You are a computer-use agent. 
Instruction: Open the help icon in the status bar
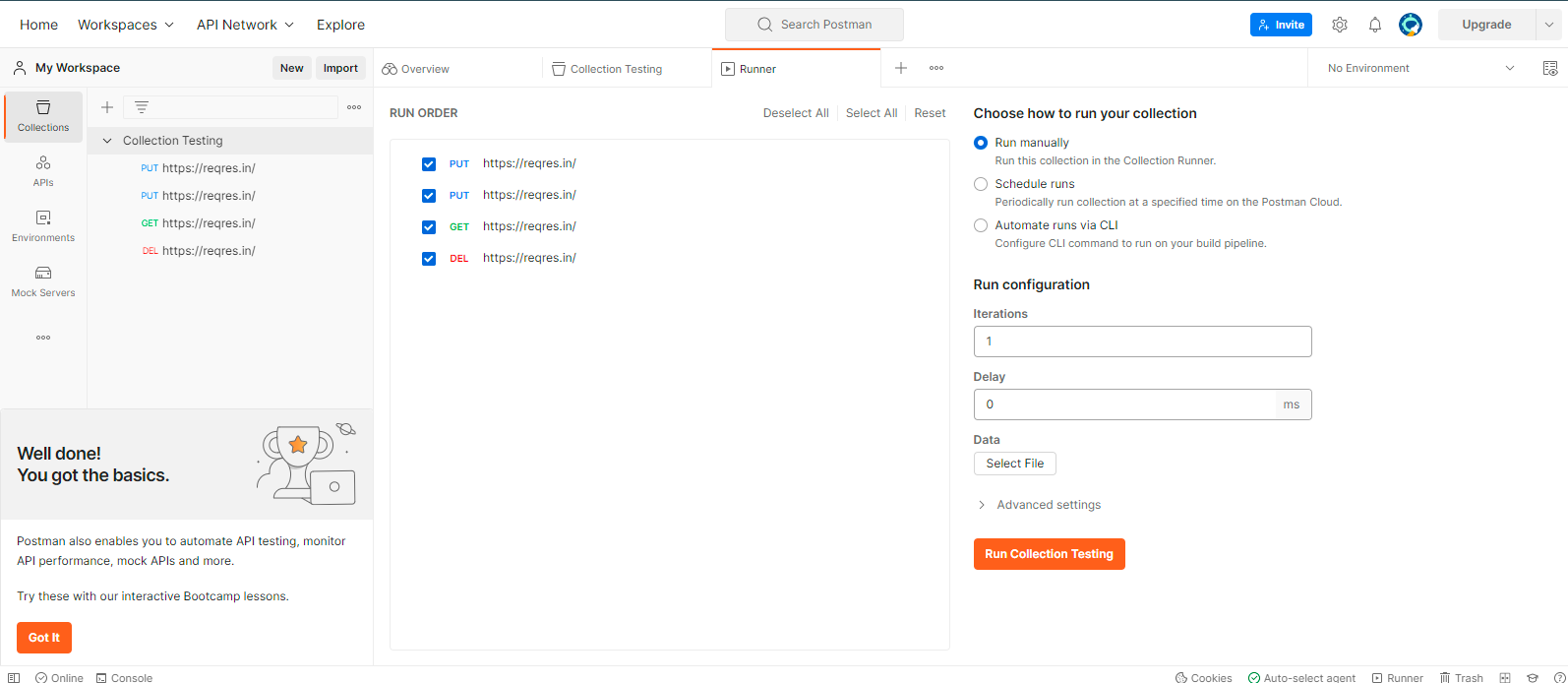click(1559, 677)
